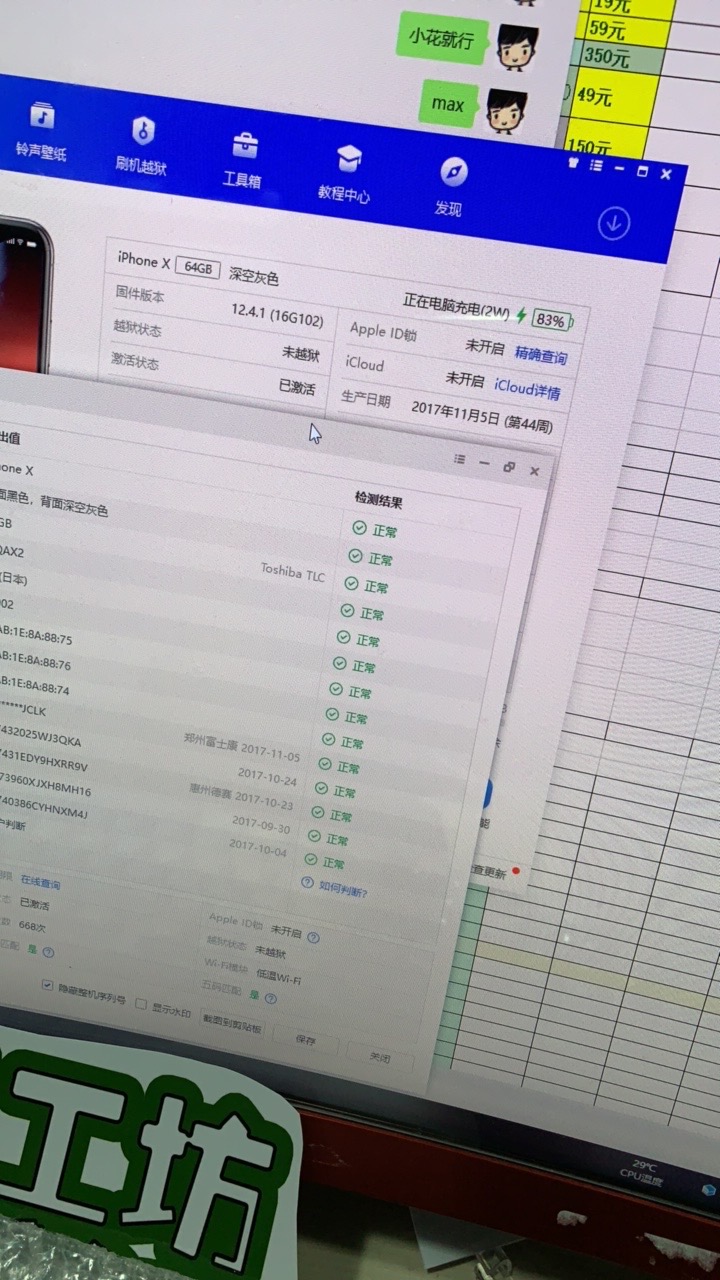Click the max chat message bubble
The image size is (720, 1280).
(x=447, y=103)
